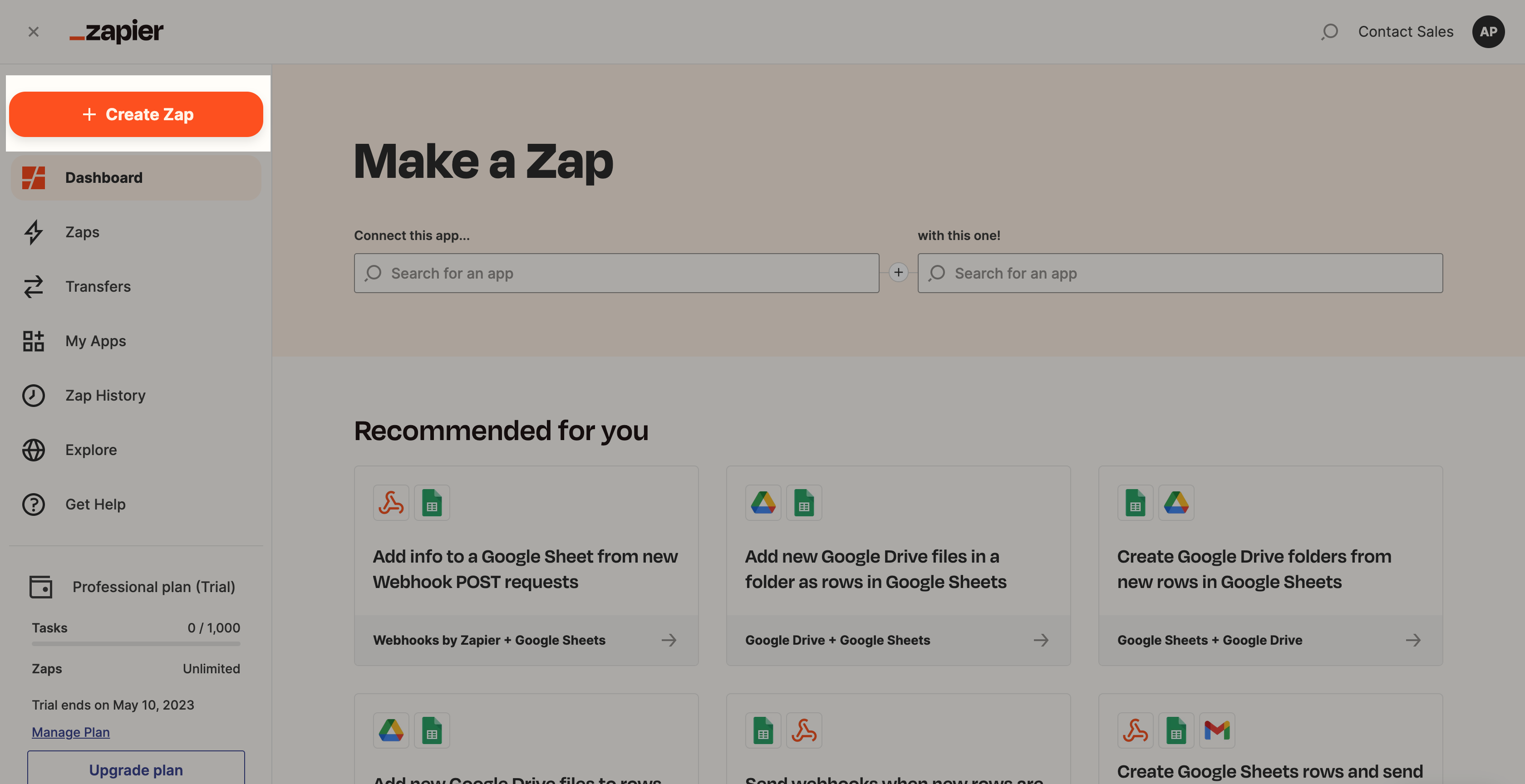The height and width of the screenshot is (784, 1525).
Task: Open 'Add info to a Google Sheet' card
Action: 526,566
